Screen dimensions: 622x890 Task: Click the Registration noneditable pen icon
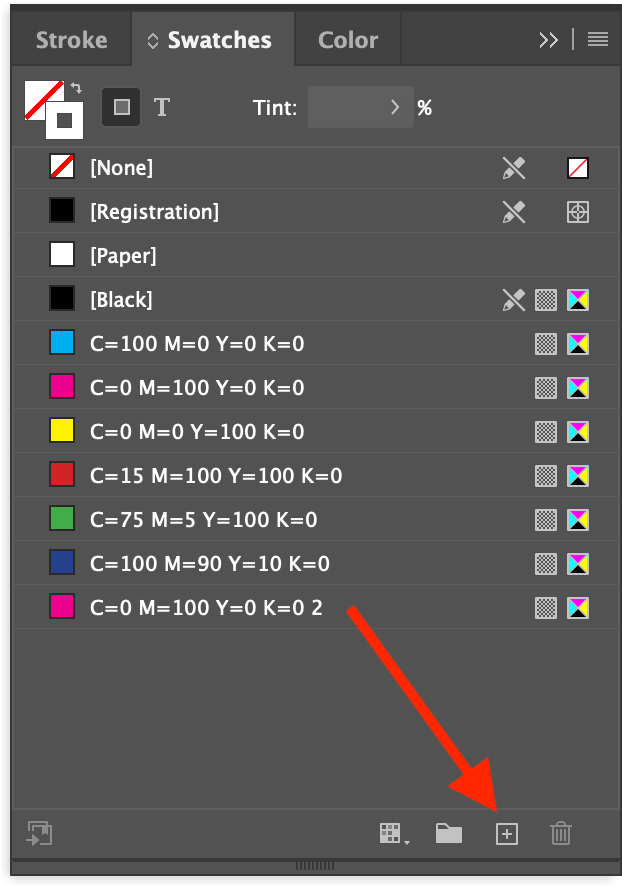513,211
